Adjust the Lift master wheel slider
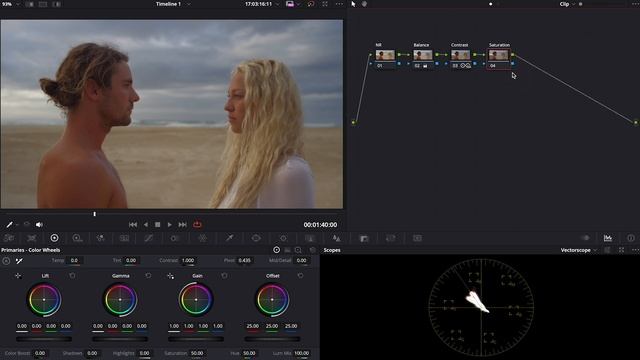This screenshot has width=640, height=360. [x=44, y=339]
